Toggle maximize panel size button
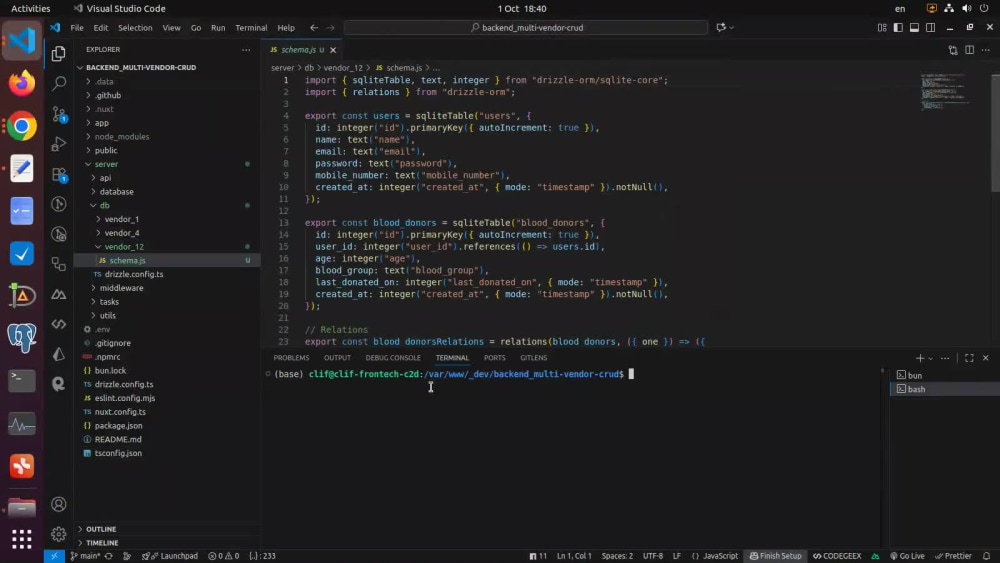This screenshot has width=1000, height=563. [969, 358]
